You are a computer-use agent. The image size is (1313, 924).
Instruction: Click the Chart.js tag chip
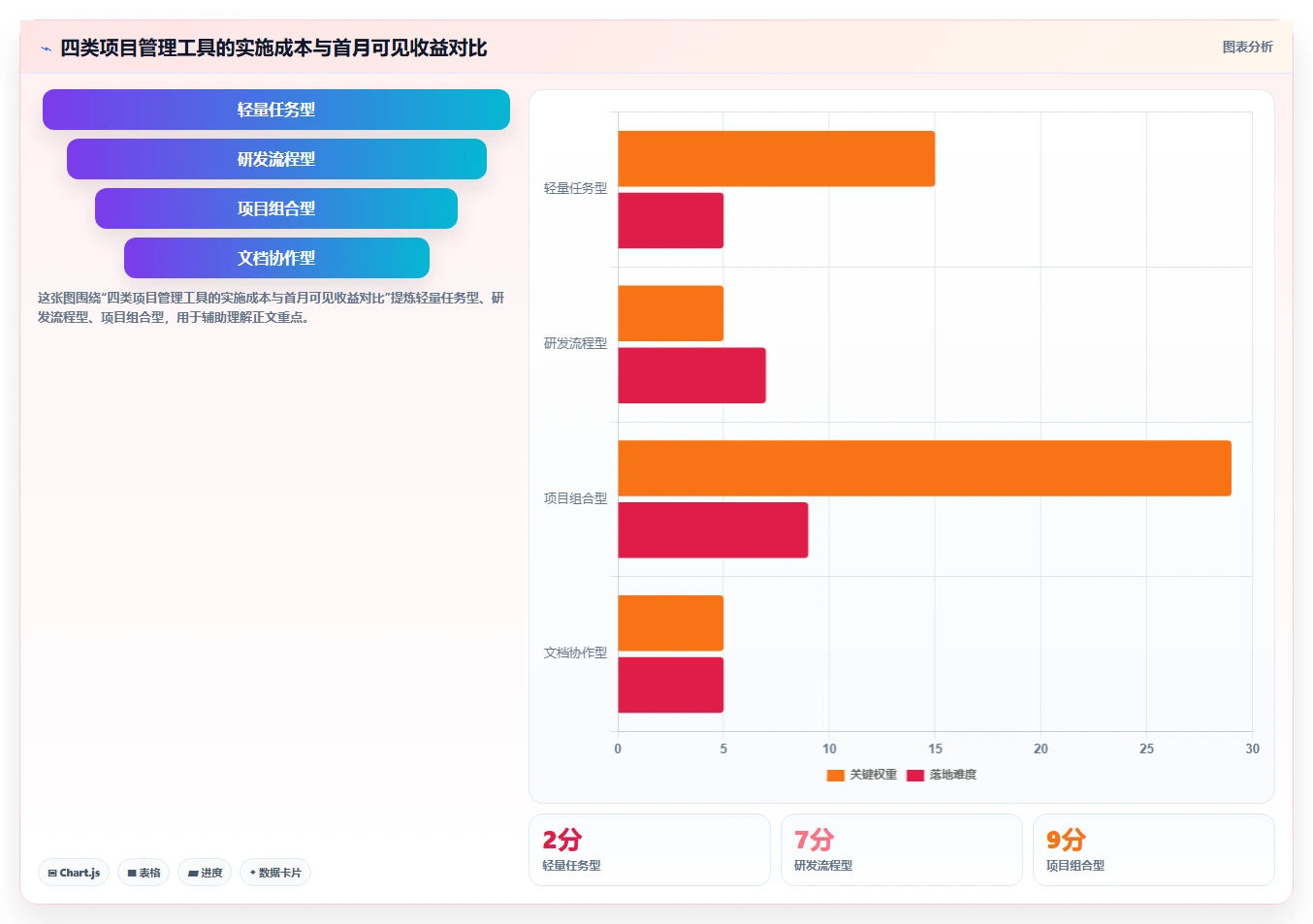74,873
